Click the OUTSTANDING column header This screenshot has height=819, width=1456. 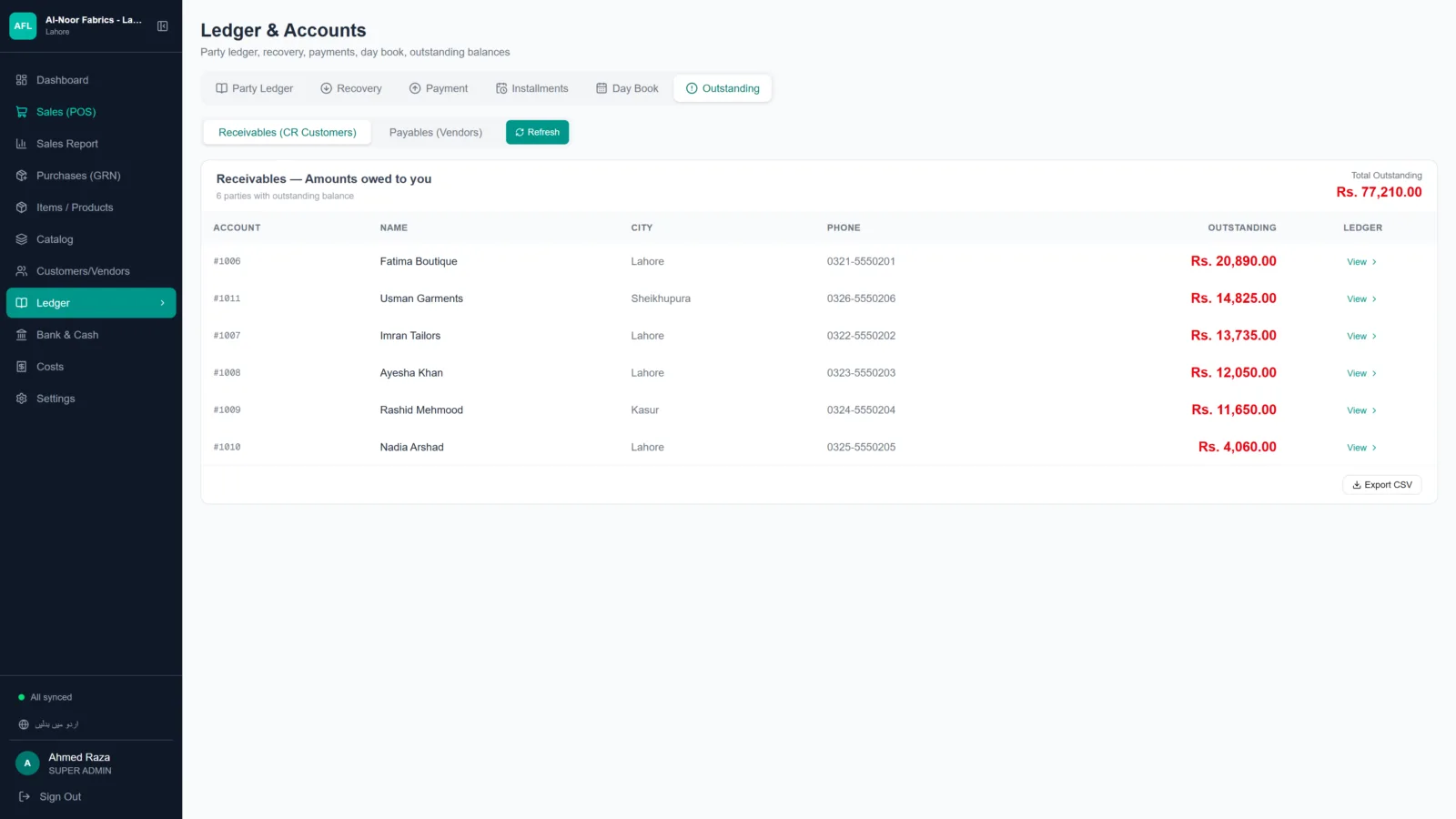point(1242,227)
